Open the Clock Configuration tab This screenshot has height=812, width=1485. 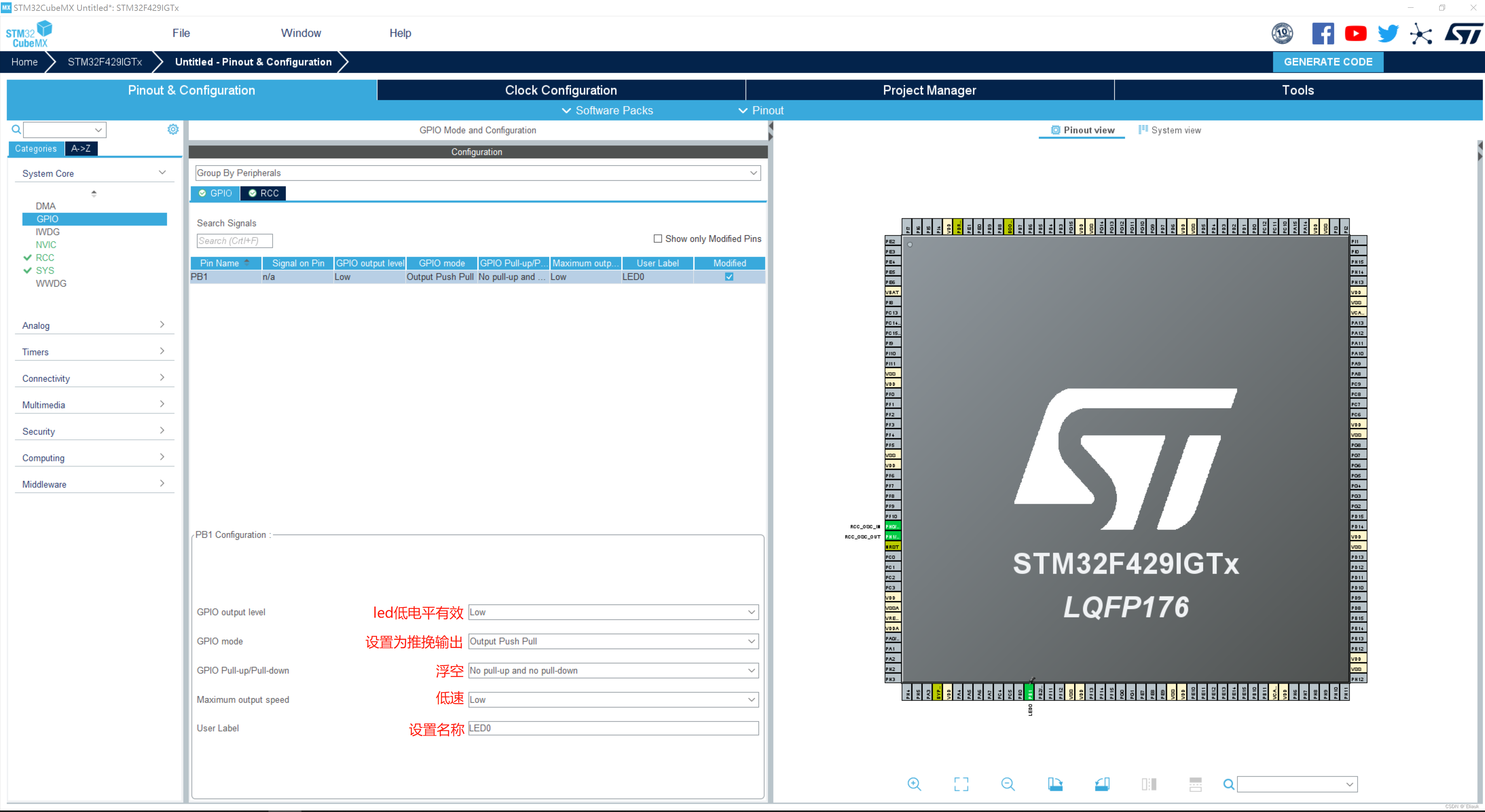[561, 90]
